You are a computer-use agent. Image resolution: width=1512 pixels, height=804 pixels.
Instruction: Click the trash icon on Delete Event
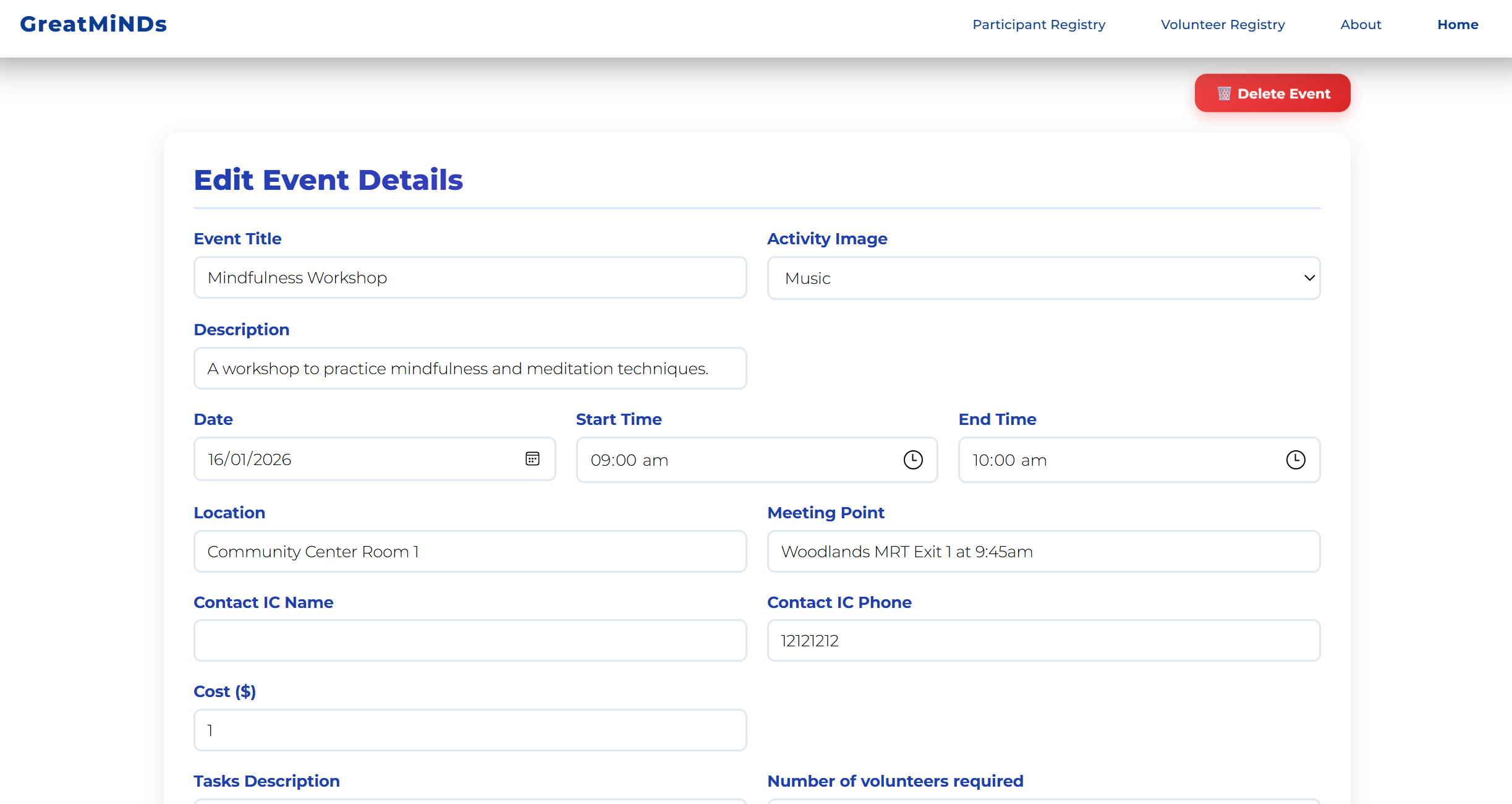coord(1224,93)
